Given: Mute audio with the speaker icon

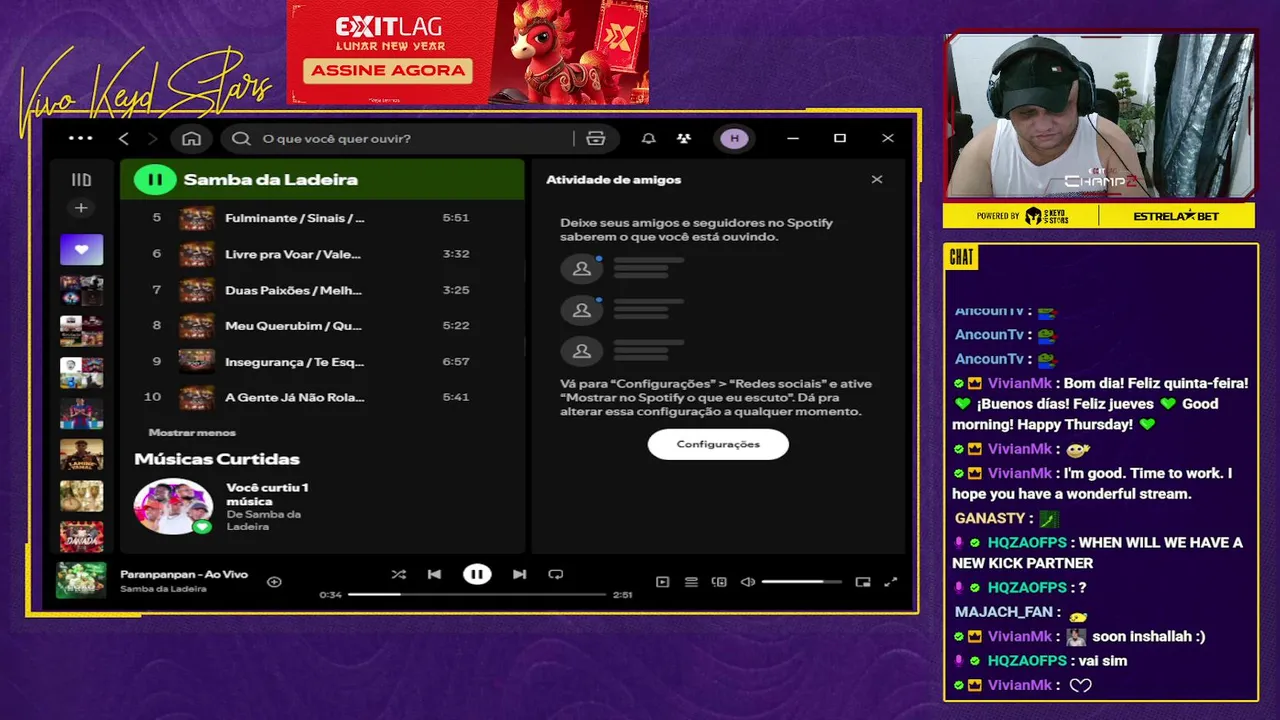Looking at the screenshot, I should point(747,582).
